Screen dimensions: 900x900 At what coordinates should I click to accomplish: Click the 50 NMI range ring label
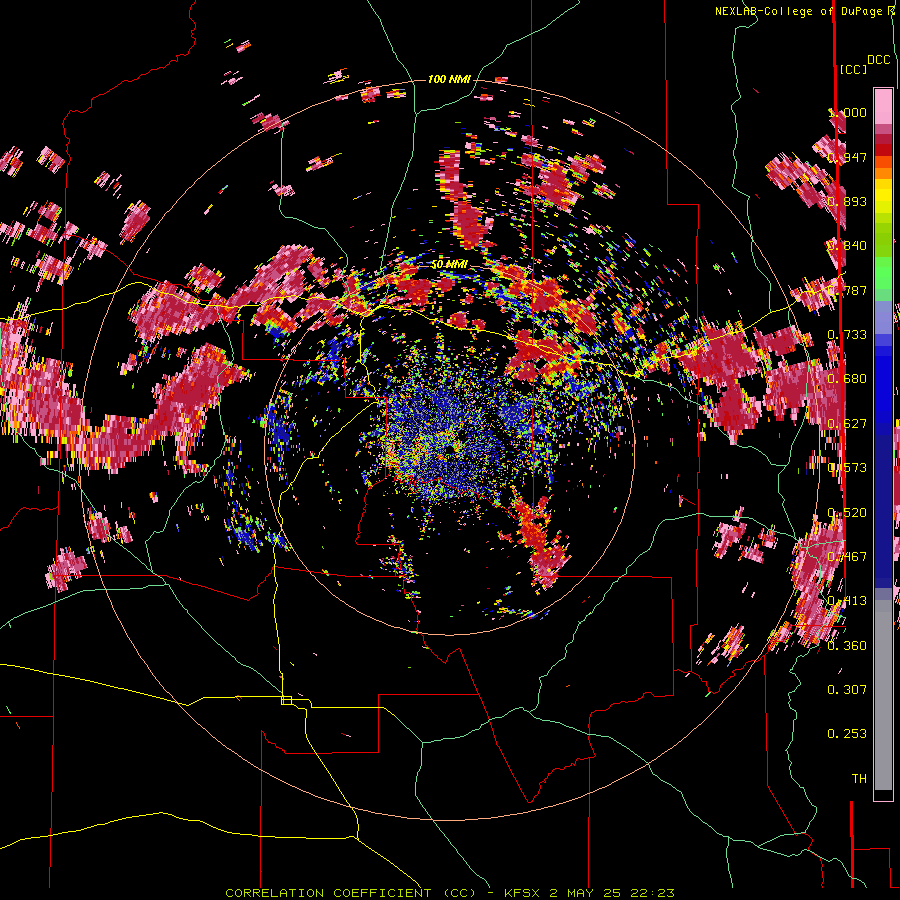(449, 265)
